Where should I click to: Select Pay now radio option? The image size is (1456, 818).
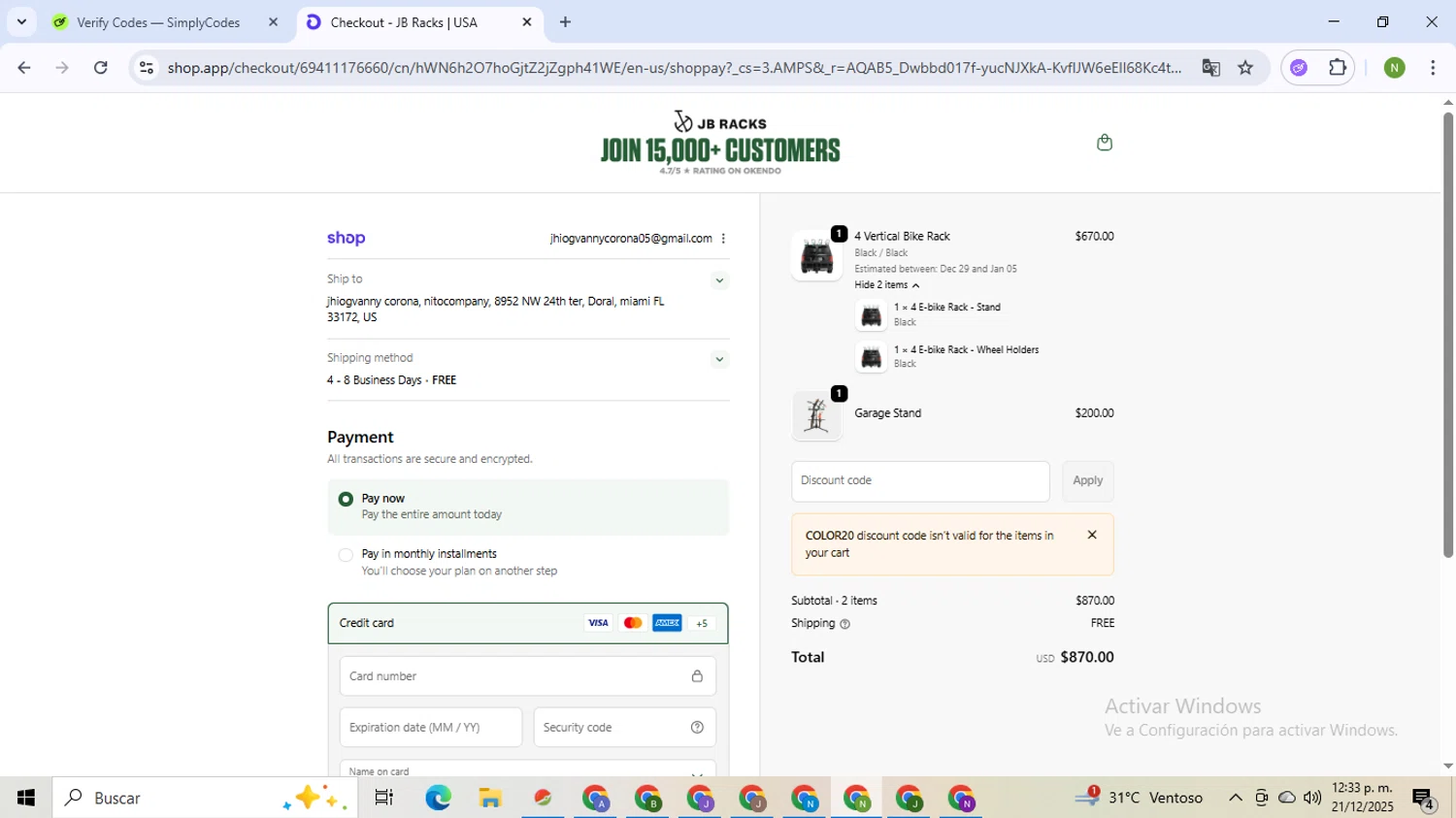point(346,499)
